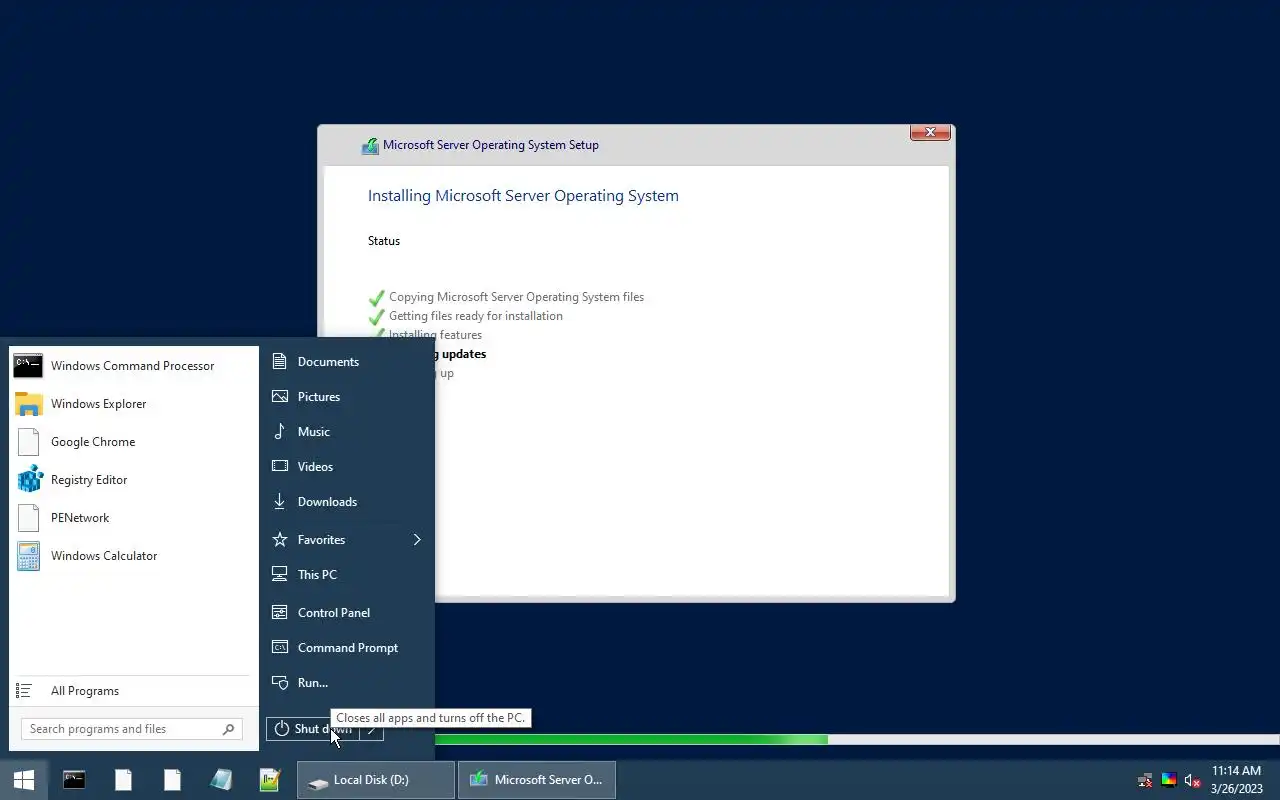The width and height of the screenshot is (1280, 800).
Task: Open This PC from Start menu
Action: (x=347, y=575)
